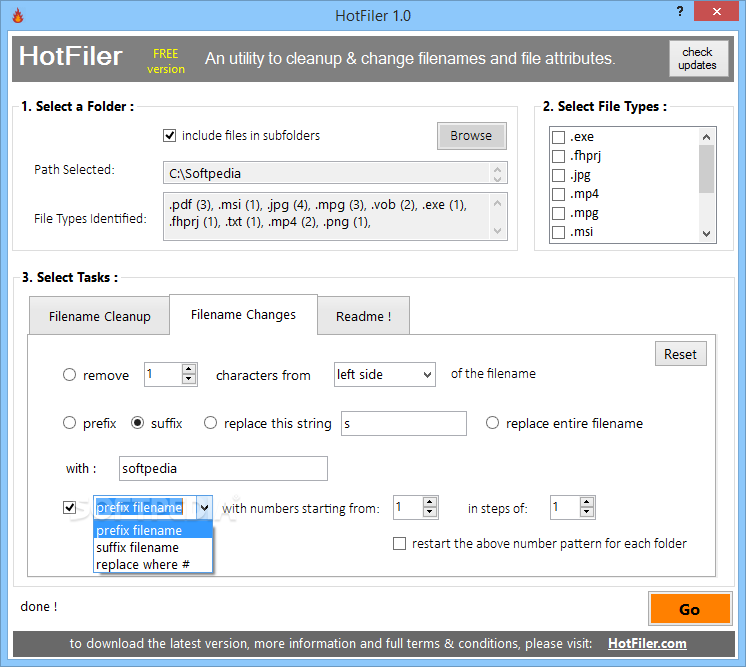Viewport: 746px width, 667px height.
Task: Enable restart number pattern for each folder
Action: (400, 543)
